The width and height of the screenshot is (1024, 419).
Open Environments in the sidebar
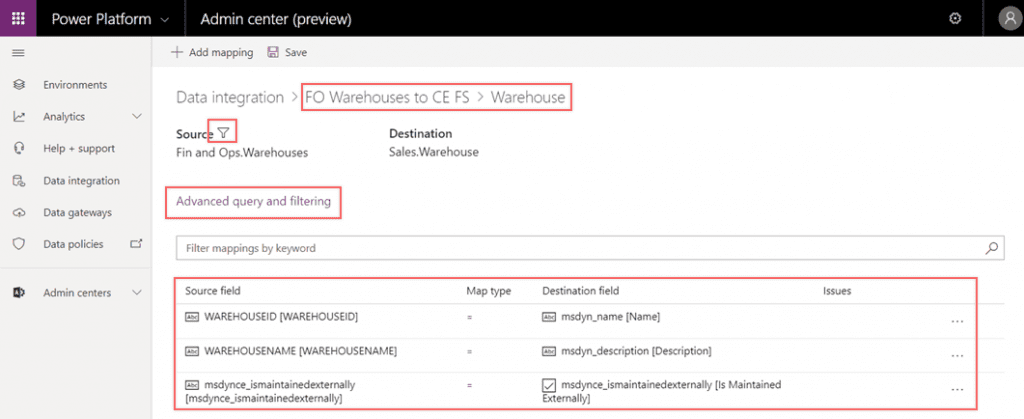pos(75,85)
